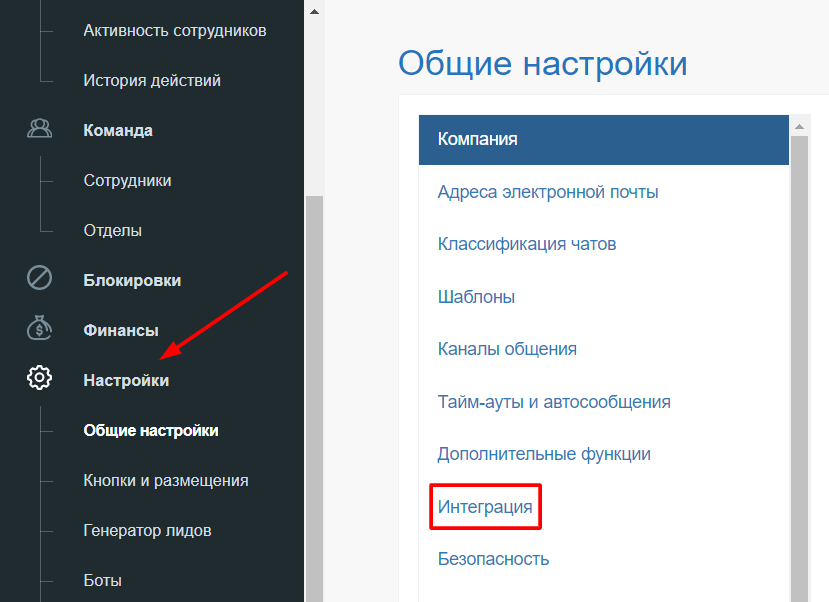This screenshot has width=829, height=602.
Task: Select Сотрудники under Команда
Action: pos(127,180)
